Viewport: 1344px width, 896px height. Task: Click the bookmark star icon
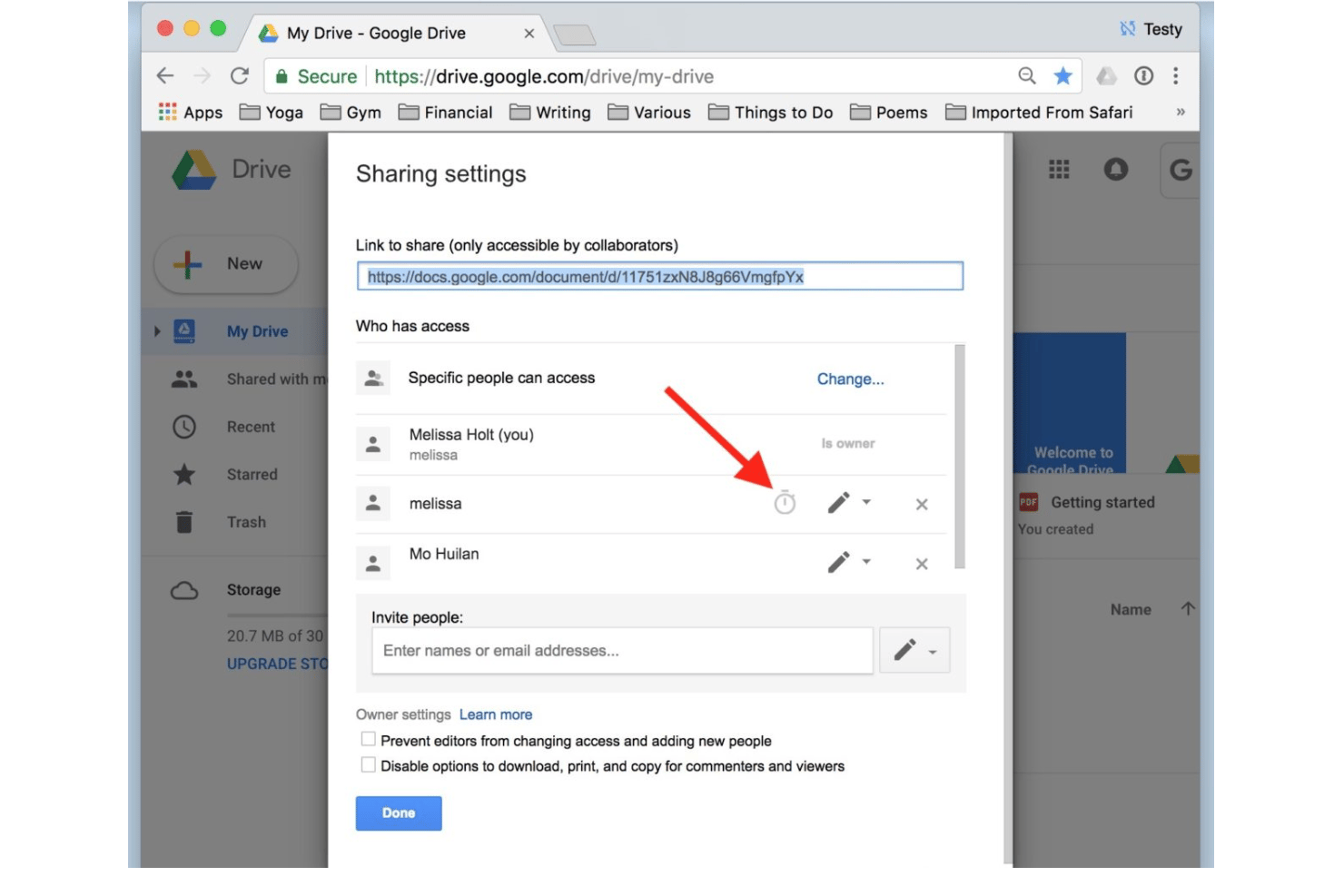click(x=1062, y=76)
